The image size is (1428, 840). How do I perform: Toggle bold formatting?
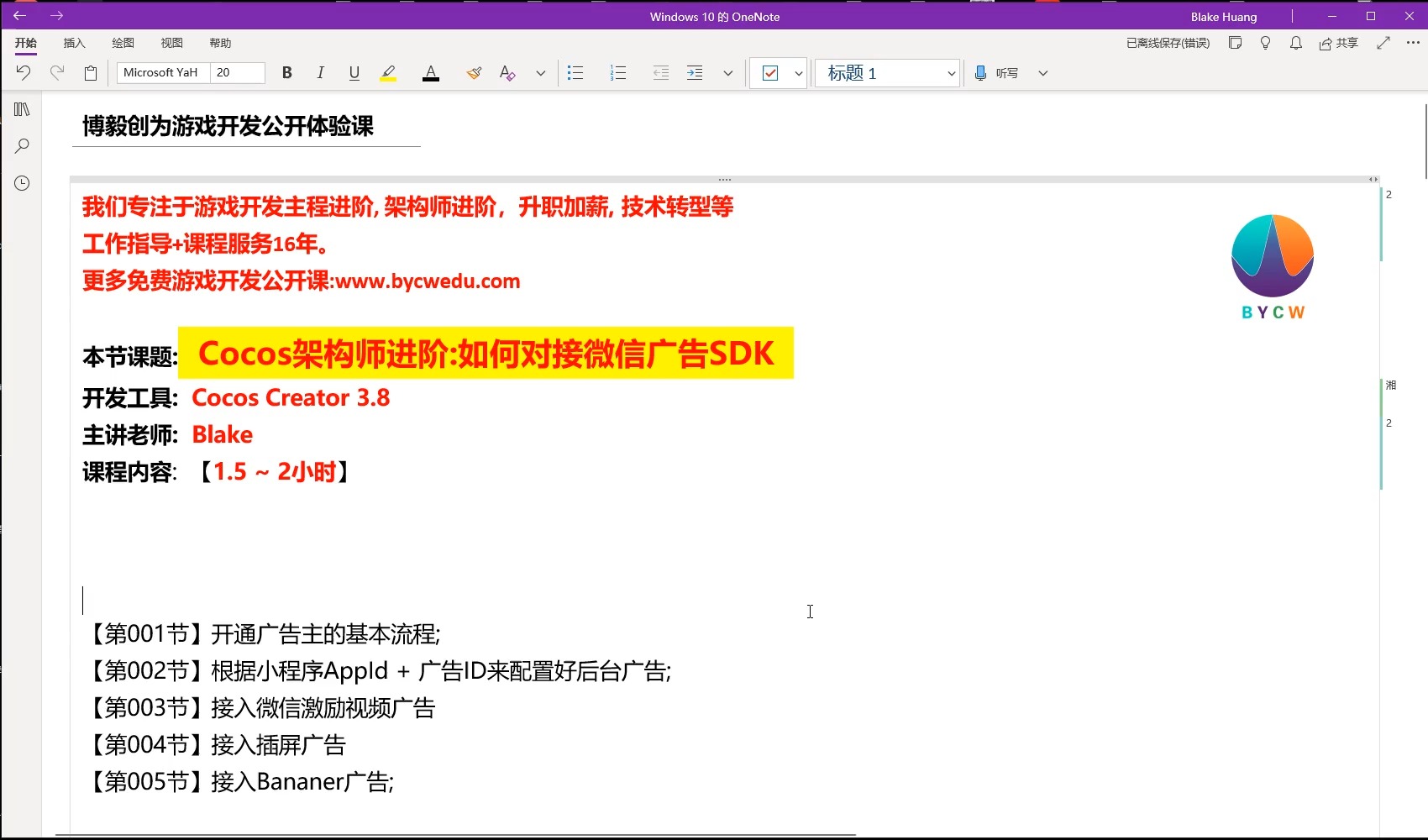pyautogui.click(x=287, y=73)
